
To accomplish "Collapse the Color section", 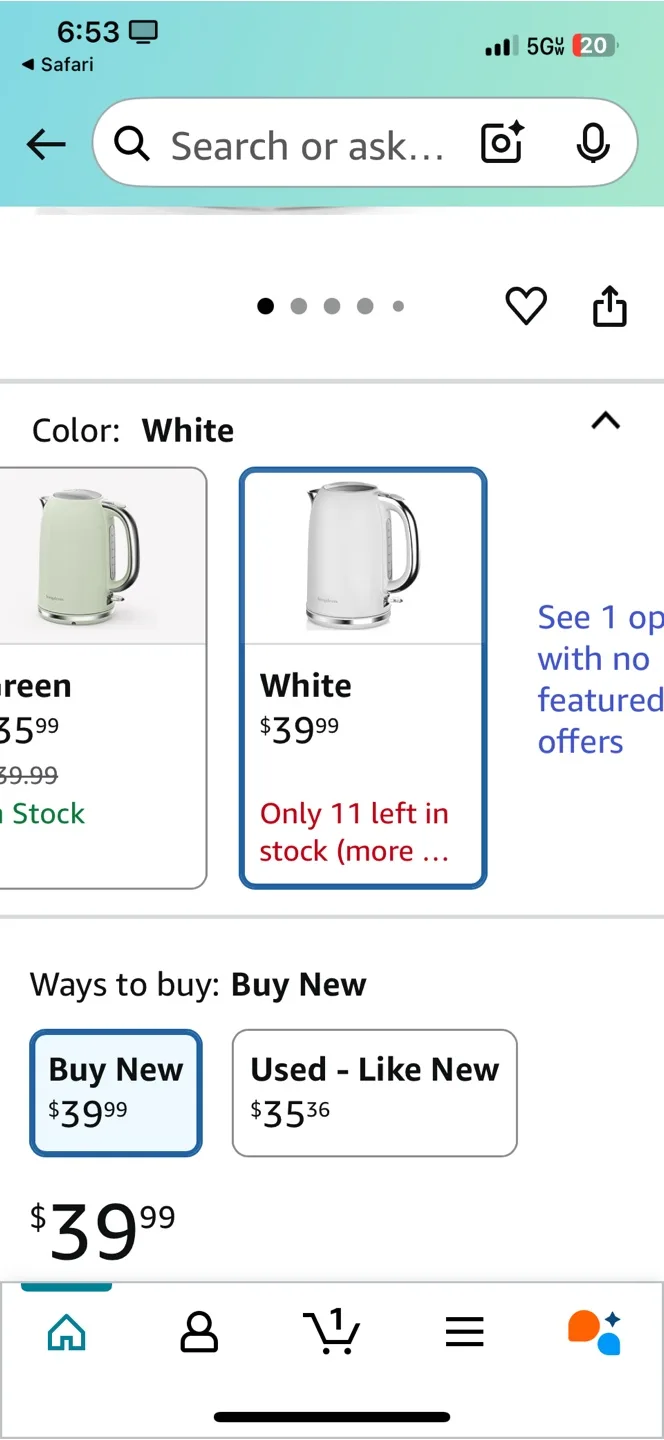I will click(606, 421).
